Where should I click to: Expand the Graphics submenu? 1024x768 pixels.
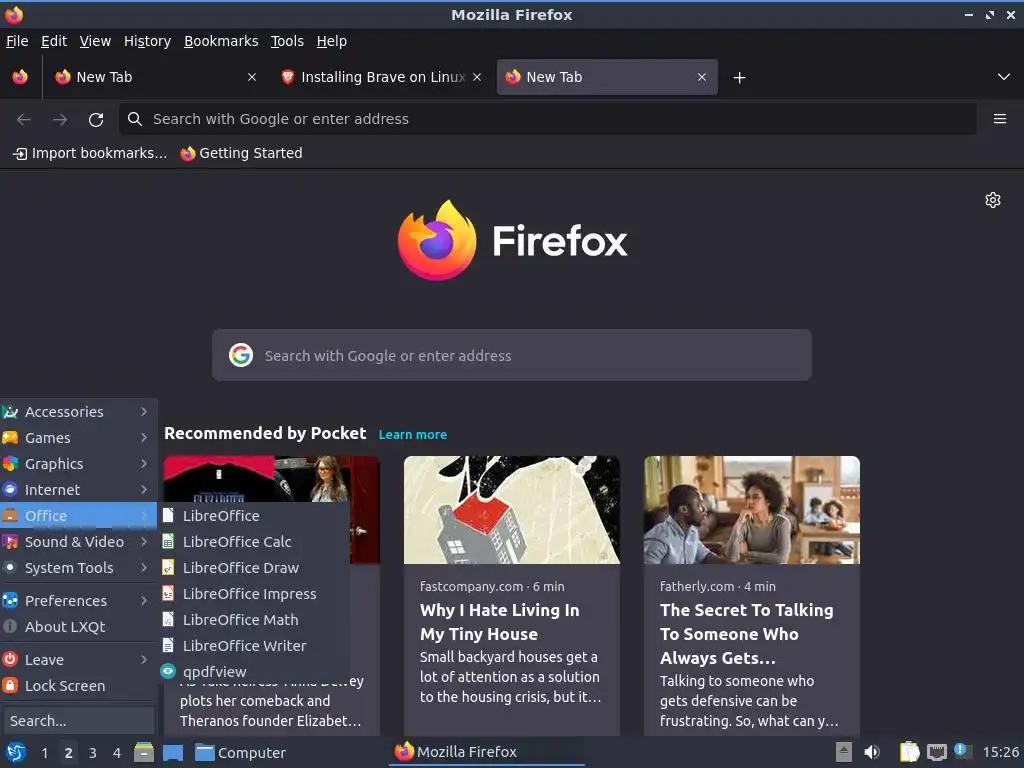78,464
